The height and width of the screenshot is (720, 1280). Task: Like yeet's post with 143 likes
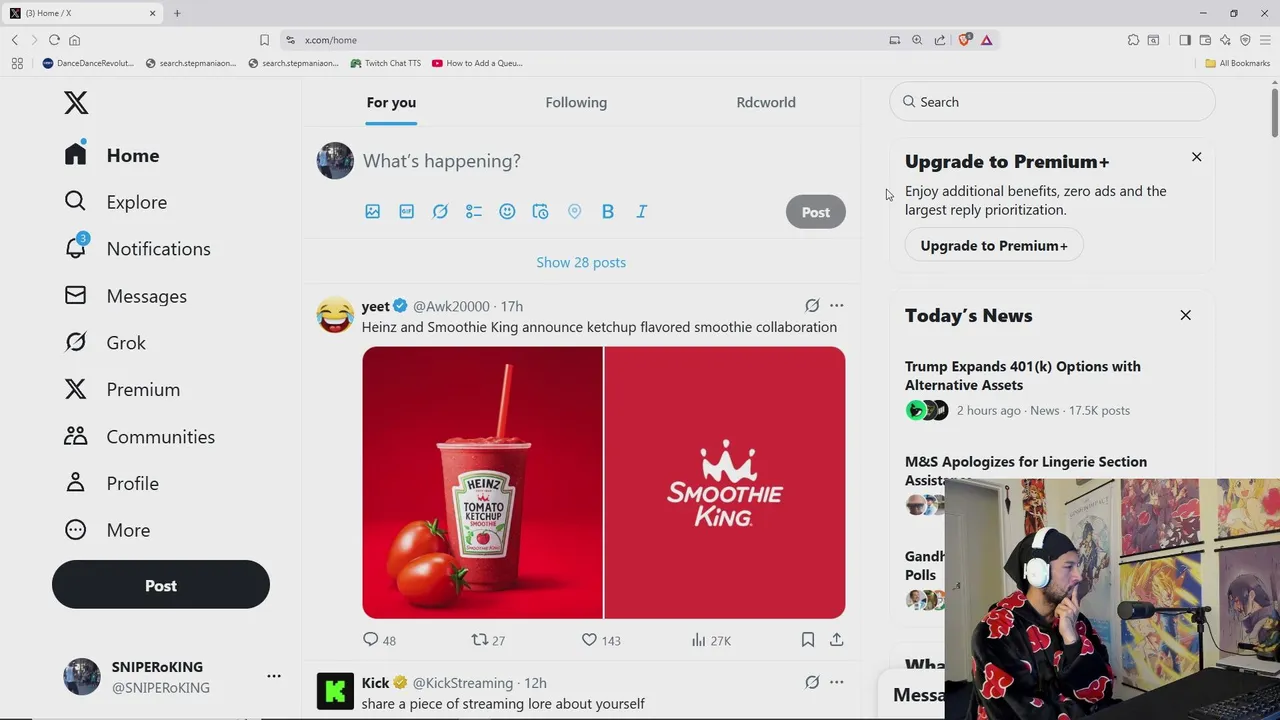(x=601, y=640)
